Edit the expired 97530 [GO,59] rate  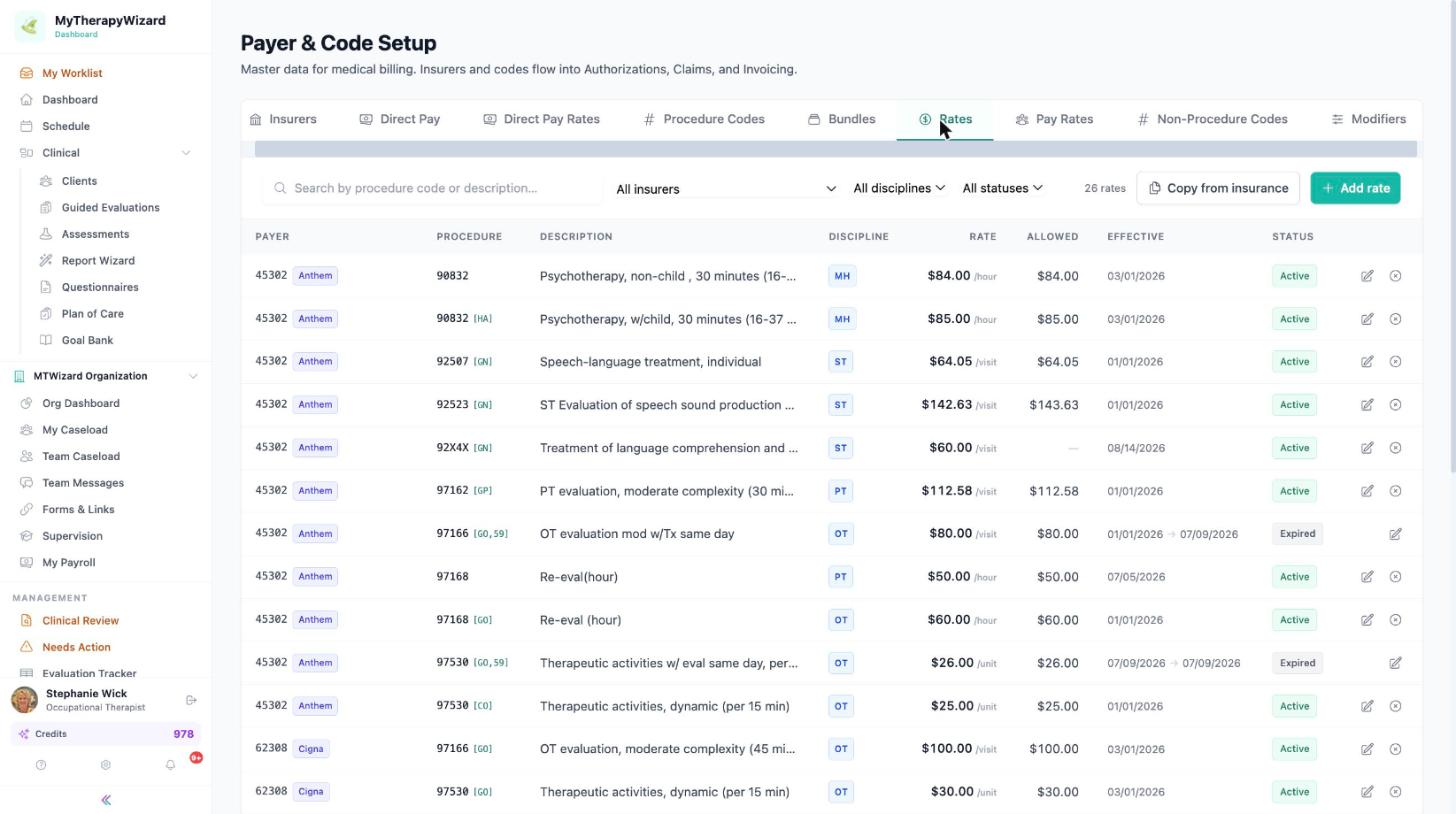pos(1395,663)
